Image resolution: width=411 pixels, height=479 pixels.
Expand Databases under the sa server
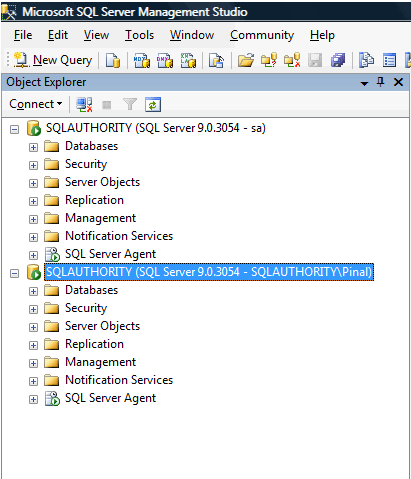[33, 147]
